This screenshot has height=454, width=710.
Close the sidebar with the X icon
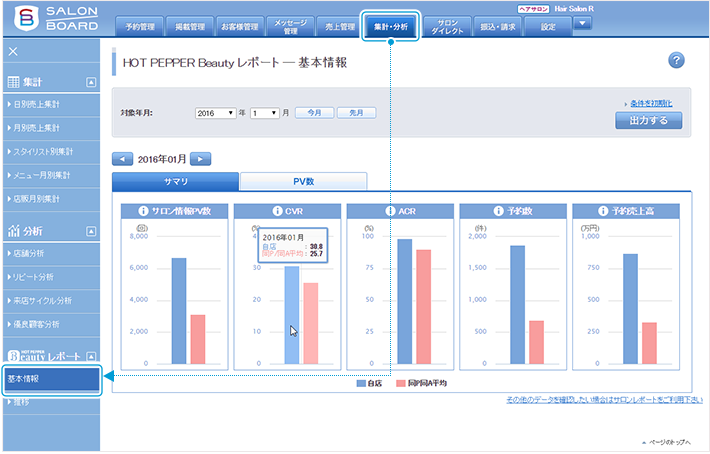click(x=13, y=51)
